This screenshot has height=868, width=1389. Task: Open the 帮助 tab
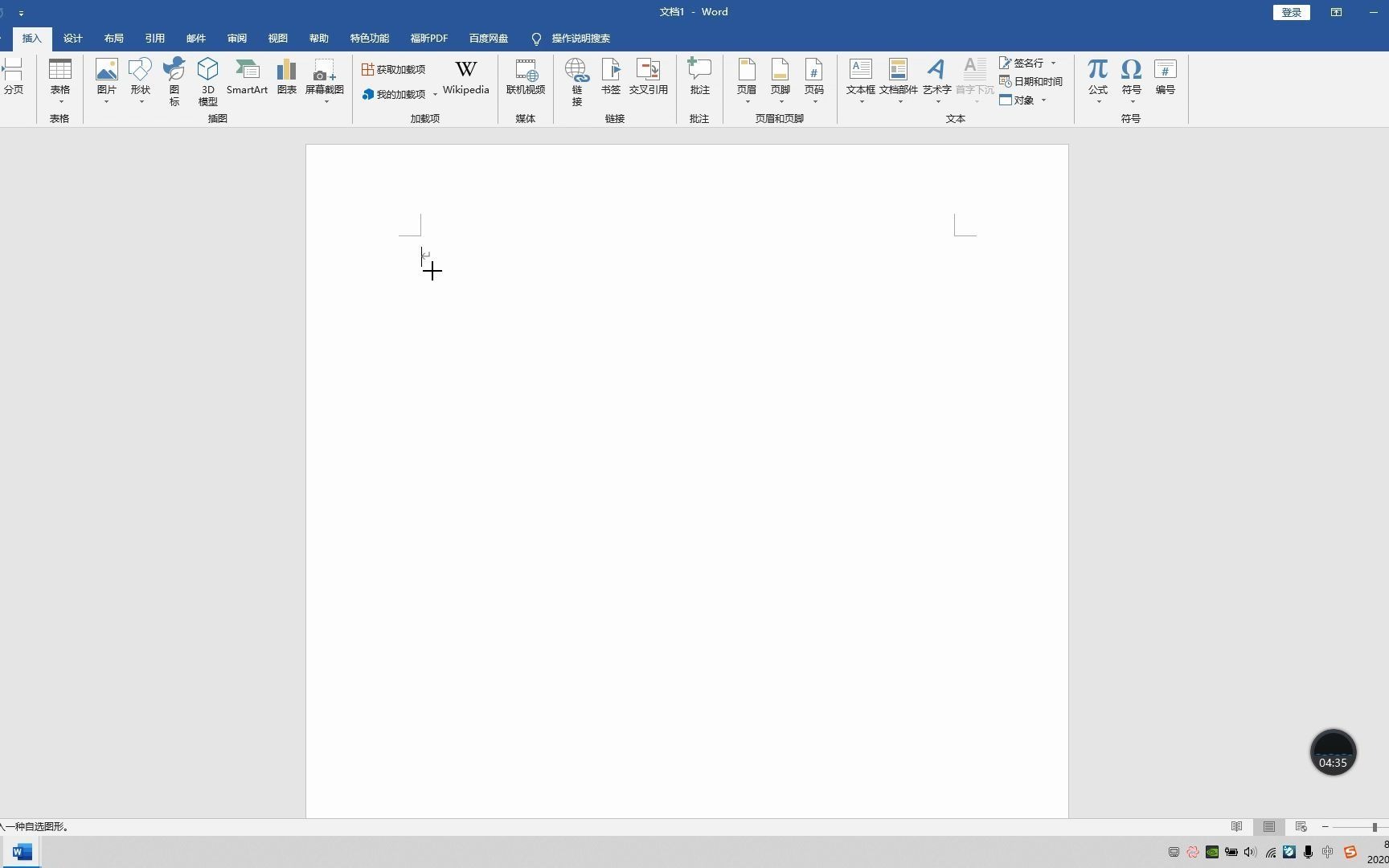[x=319, y=39]
